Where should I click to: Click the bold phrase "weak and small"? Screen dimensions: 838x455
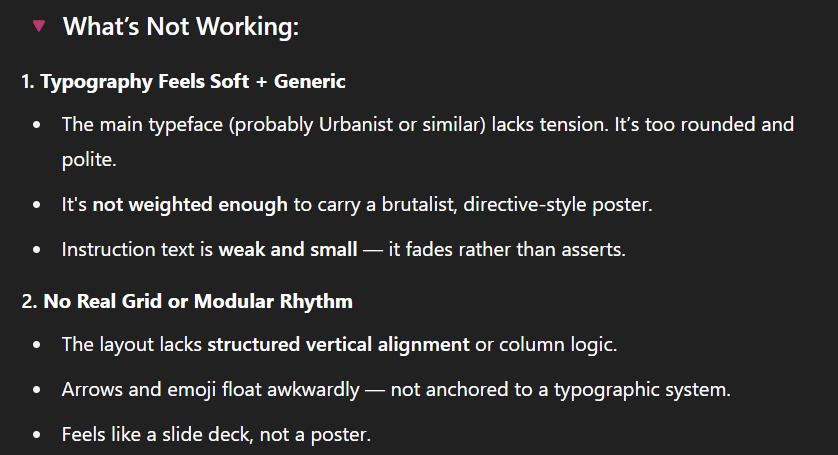point(288,250)
